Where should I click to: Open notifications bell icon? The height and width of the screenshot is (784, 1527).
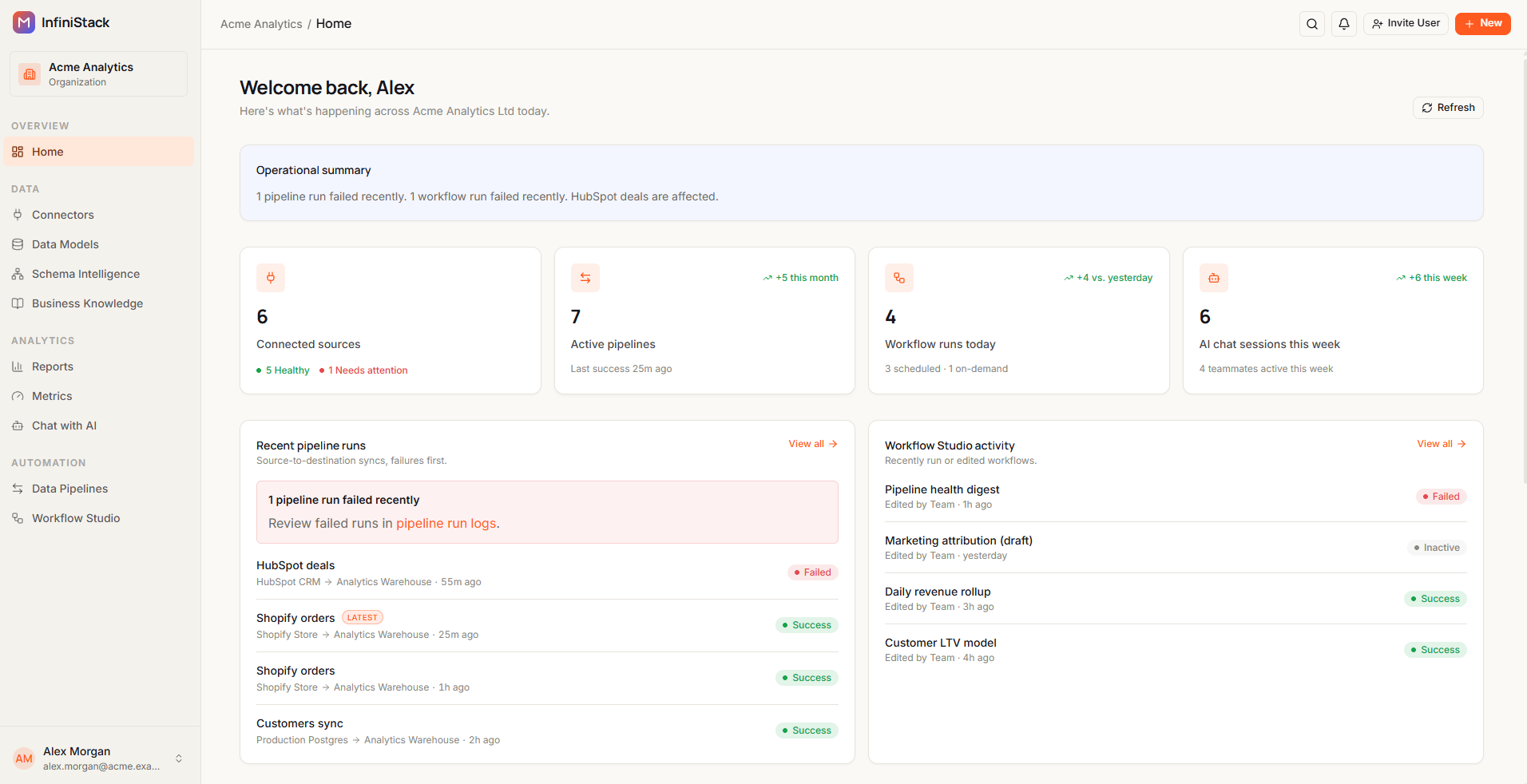pos(1344,24)
